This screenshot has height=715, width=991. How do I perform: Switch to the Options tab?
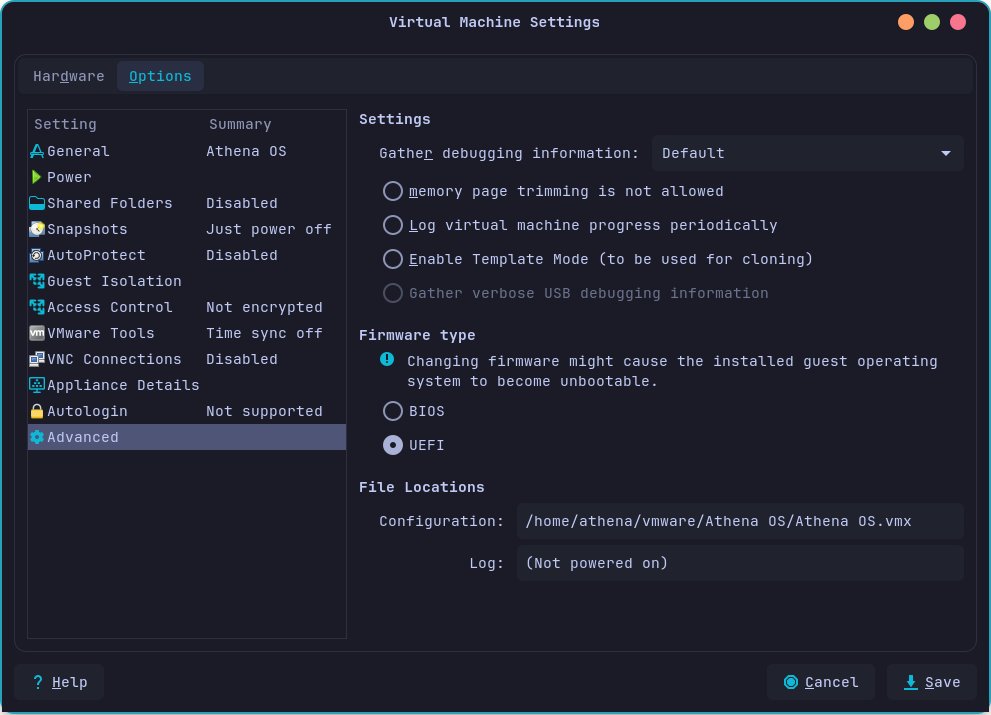160,76
